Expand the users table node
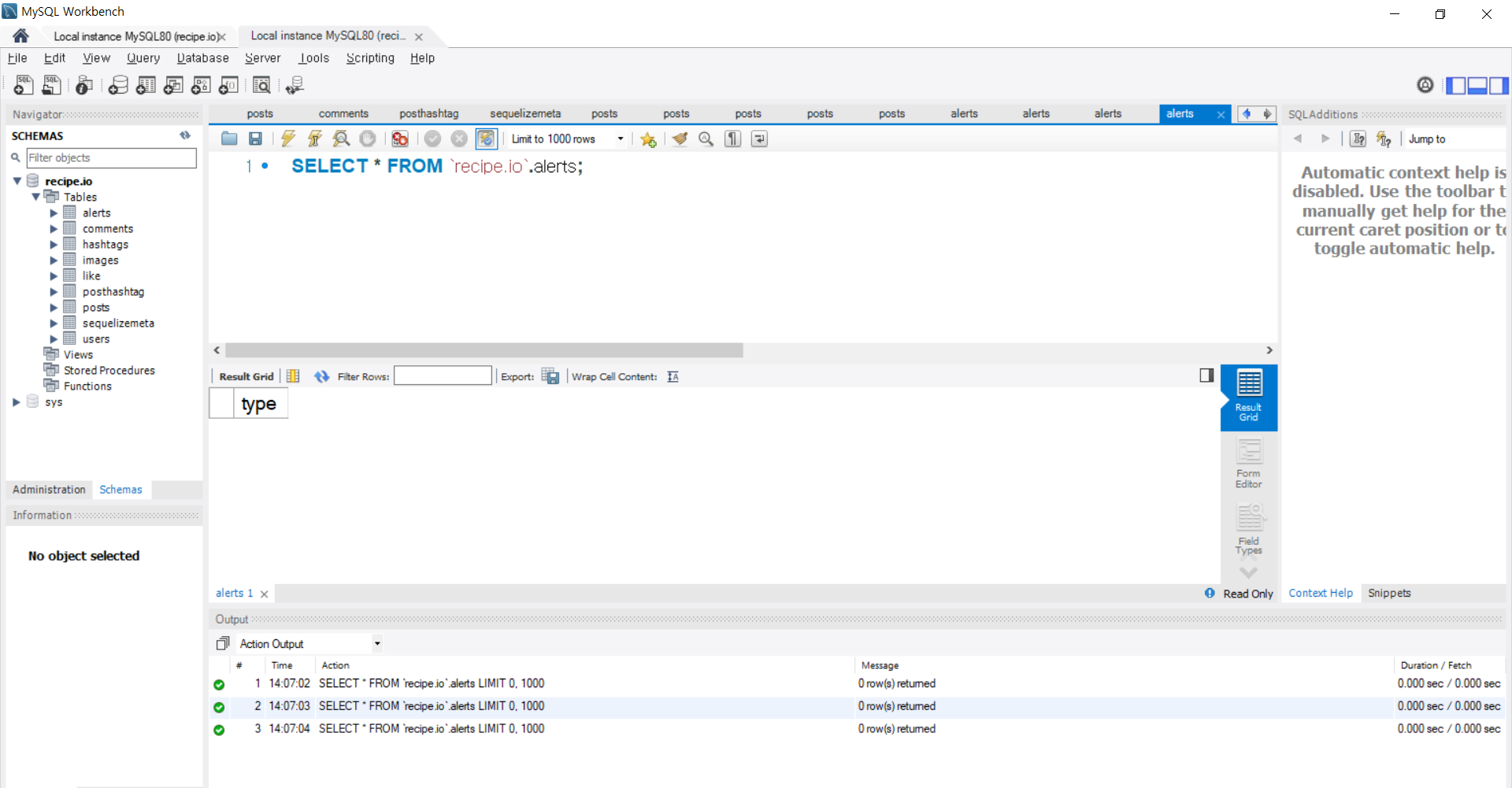The width and height of the screenshot is (1512, 788). [54, 339]
